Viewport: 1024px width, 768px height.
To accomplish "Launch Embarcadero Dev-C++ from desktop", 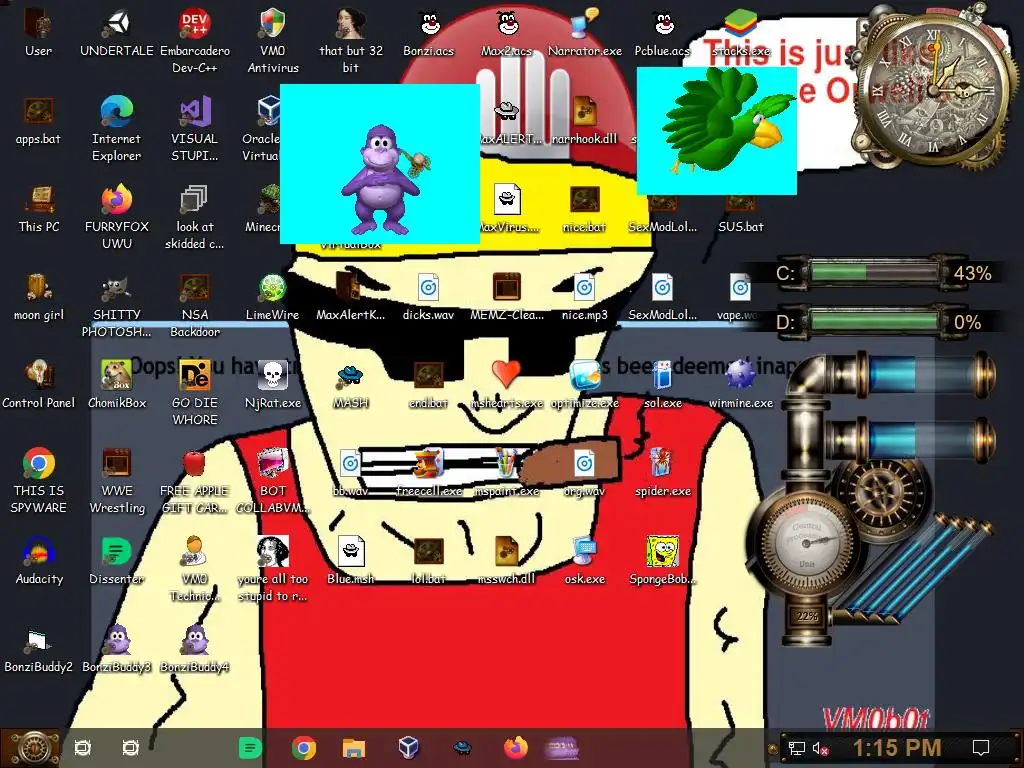I will [x=195, y=40].
